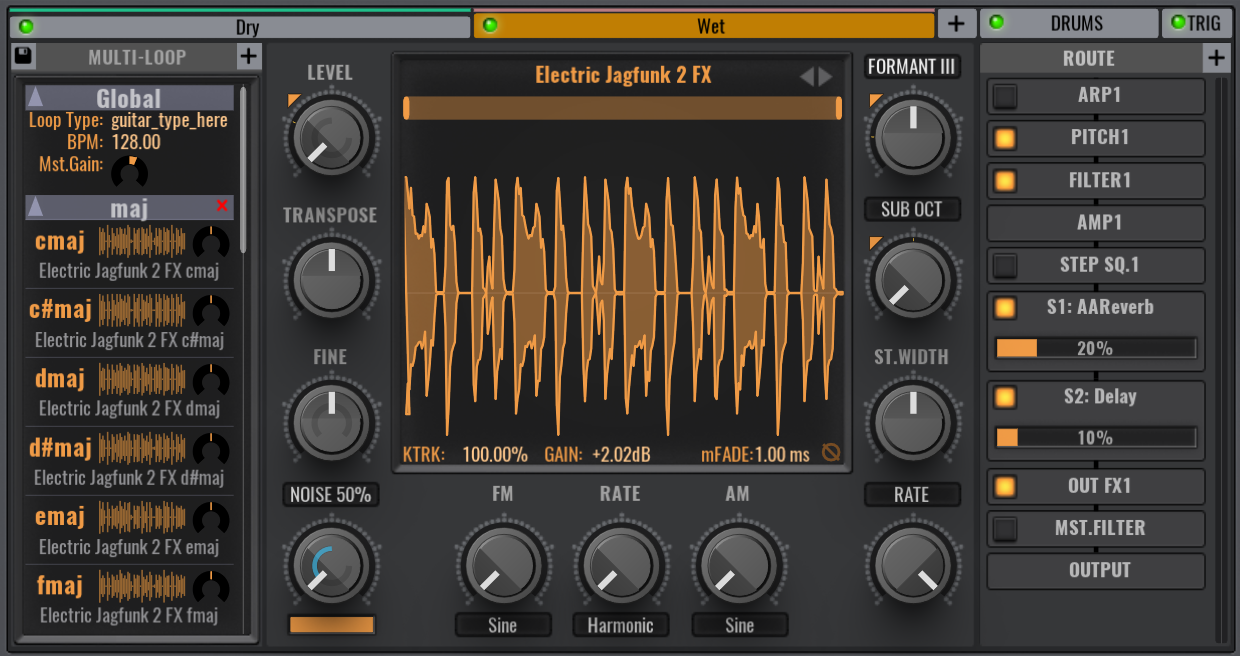Adjust the S1: AAReverb 20% slider
Screen dimensions: 1240x656
pyautogui.click(x=1096, y=348)
